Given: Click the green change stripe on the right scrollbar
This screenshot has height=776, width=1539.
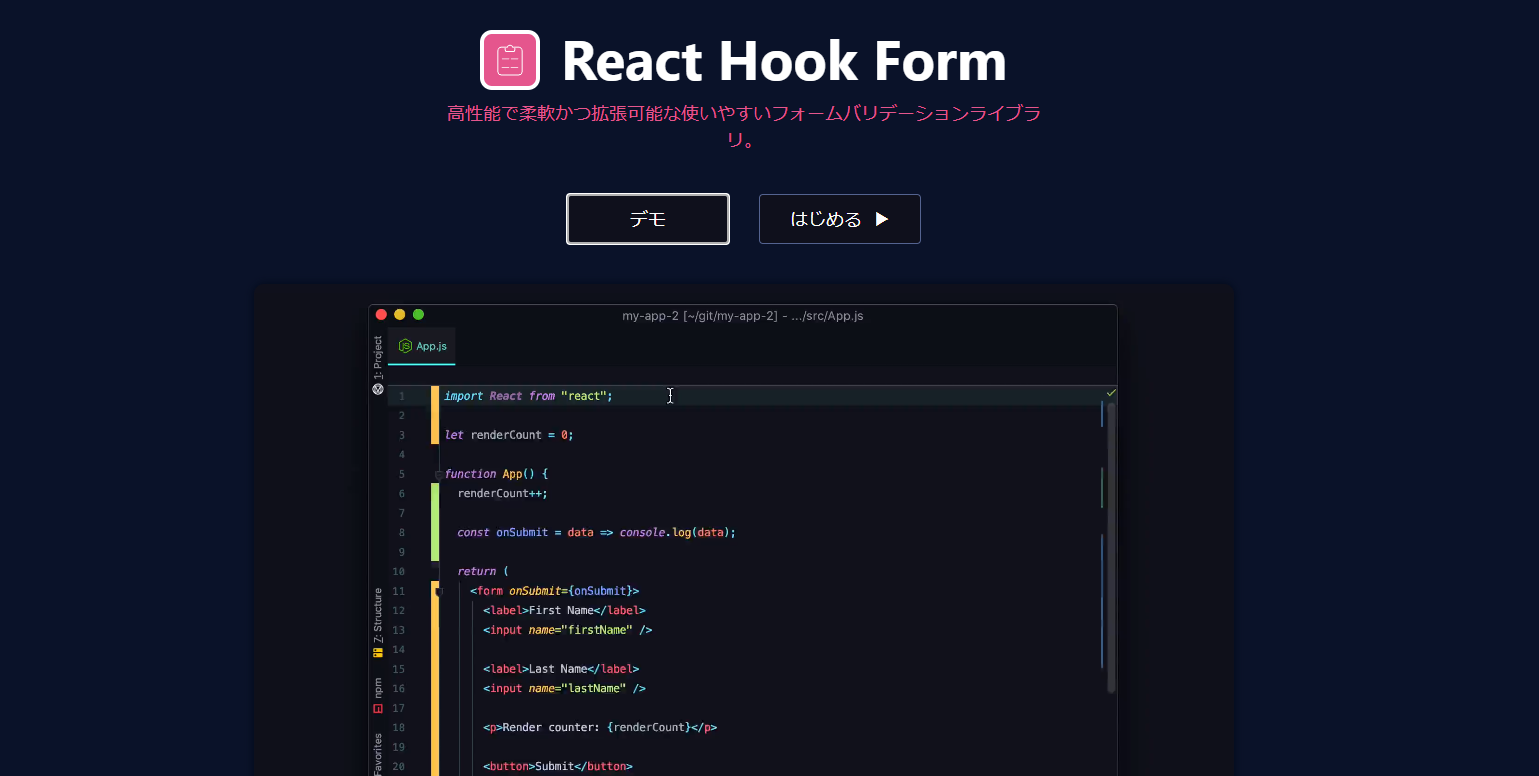Looking at the screenshot, I should [x=1101, y=487].
